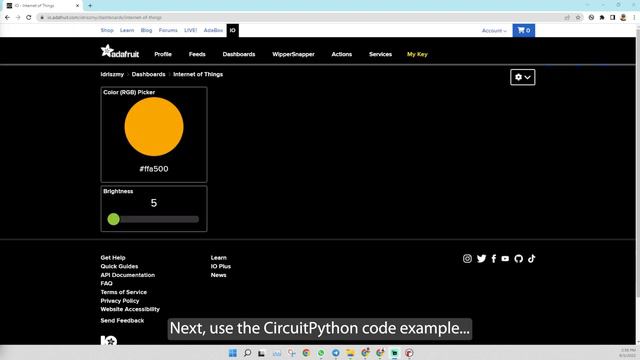640x360 pixels.
Task: Click the Adafruit logo
Action: point(120,51)
